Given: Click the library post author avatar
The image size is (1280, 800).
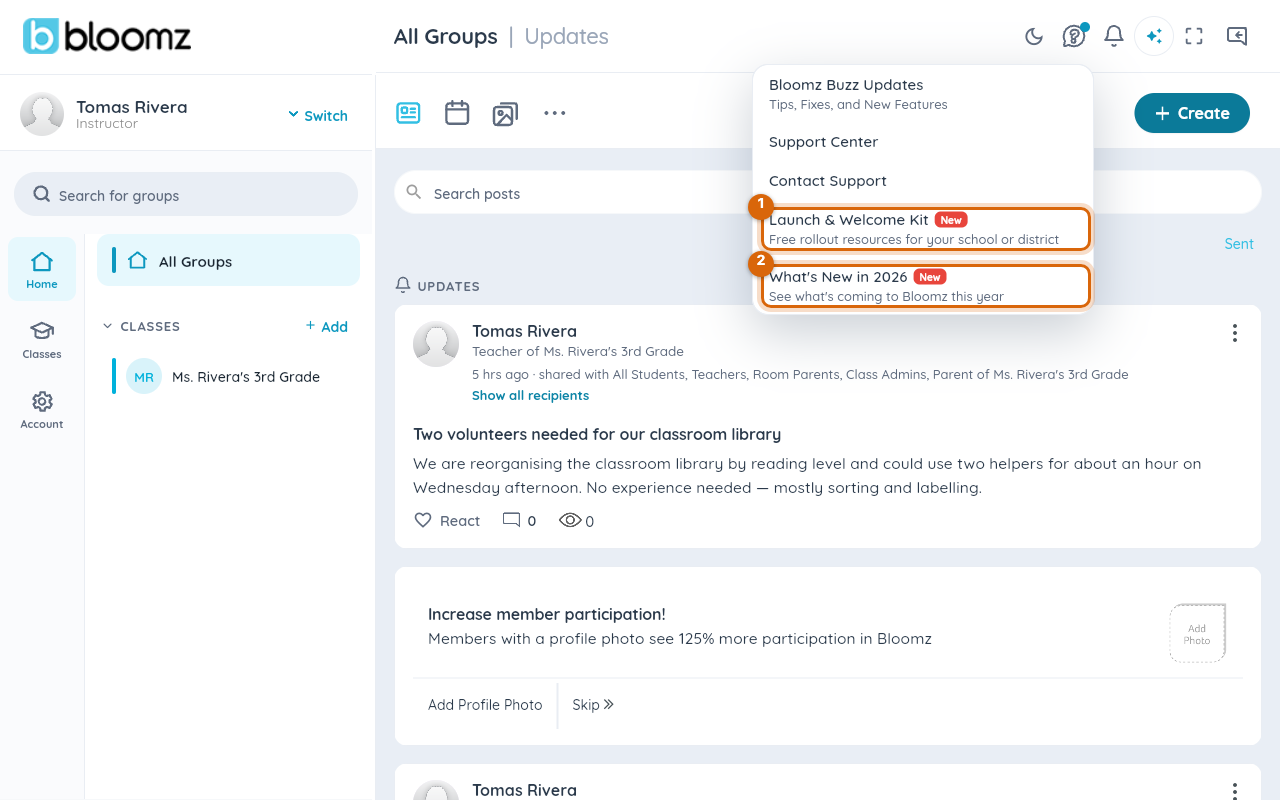Looking at the screenshot, I should click(x=436, y=344).
